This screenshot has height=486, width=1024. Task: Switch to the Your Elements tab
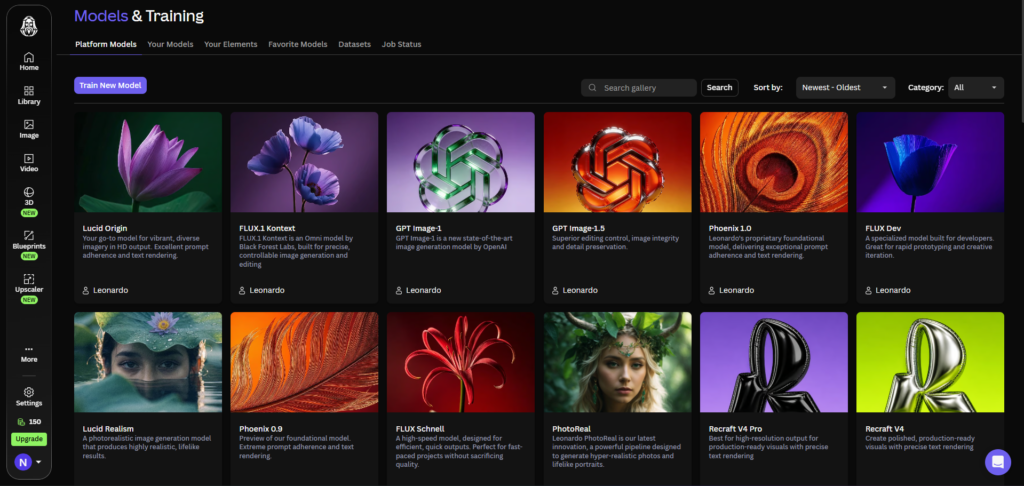pyautogui.click(x=231, y=44)
